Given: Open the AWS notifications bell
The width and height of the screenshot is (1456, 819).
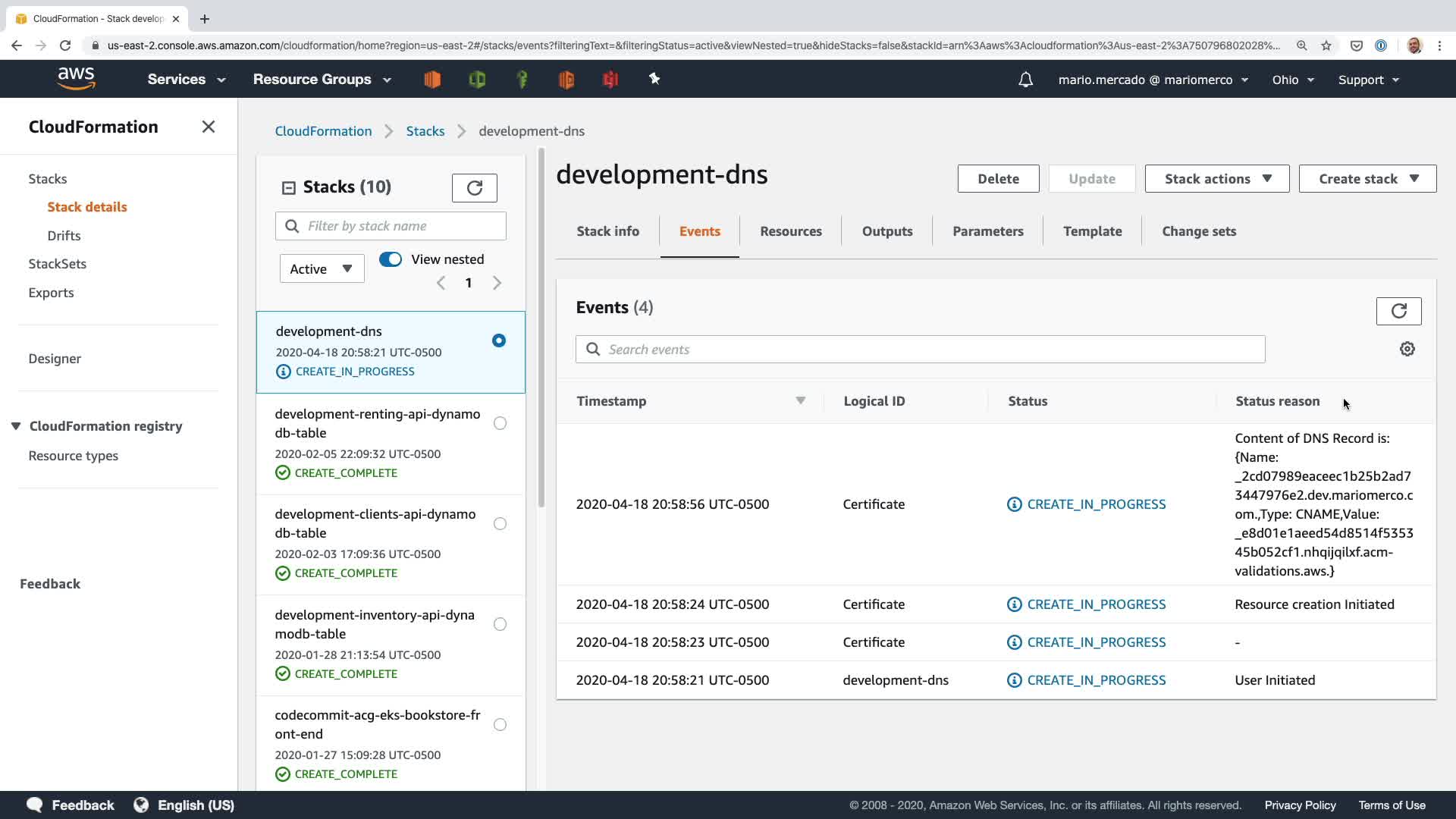Looking at the screenshot, I should [1025, 80].
